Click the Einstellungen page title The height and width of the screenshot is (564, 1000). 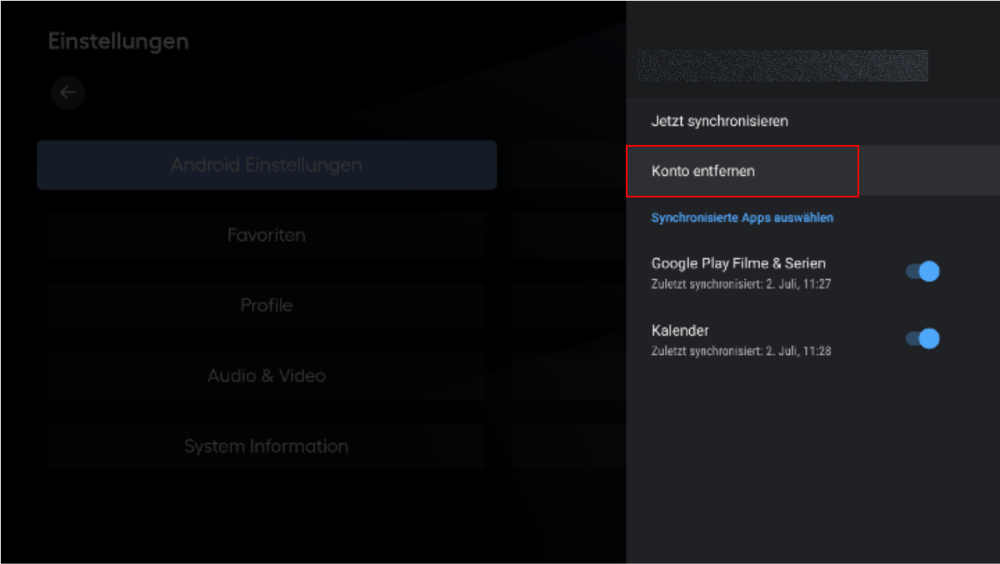click(118, 42)
